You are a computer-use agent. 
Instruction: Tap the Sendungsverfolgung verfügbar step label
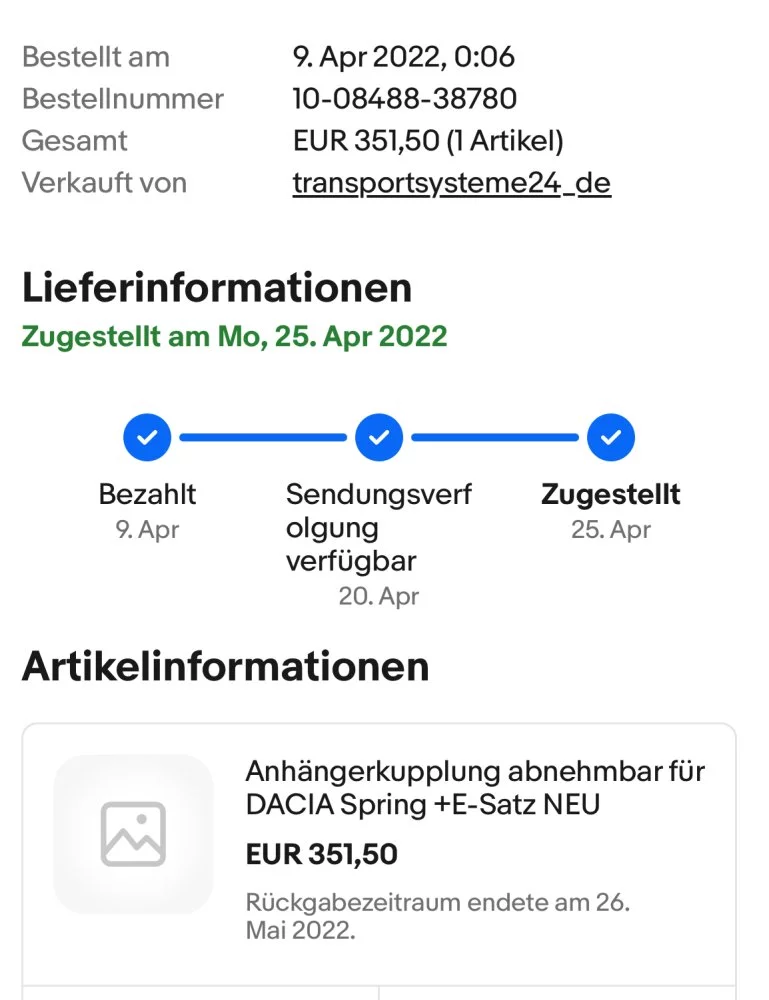pyautogui.click(x=378, y=527)
